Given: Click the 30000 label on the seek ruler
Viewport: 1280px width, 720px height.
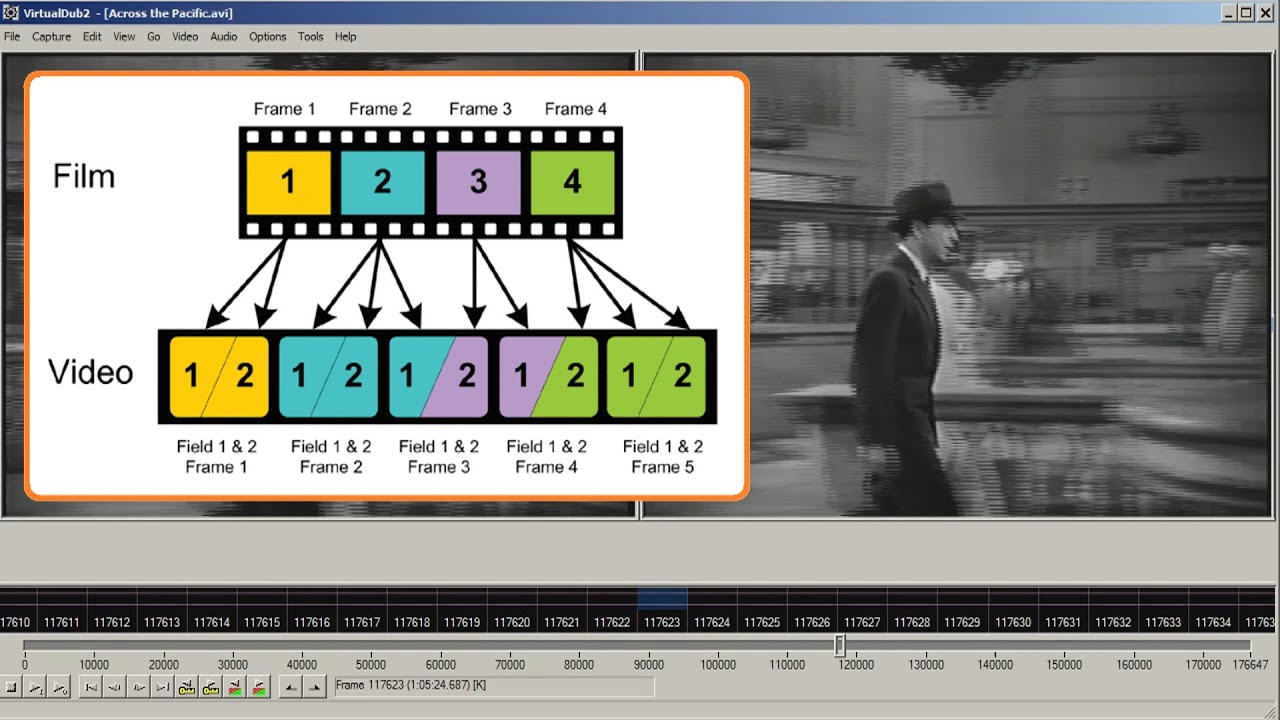Looking at the screenshot, I should 233,665.
